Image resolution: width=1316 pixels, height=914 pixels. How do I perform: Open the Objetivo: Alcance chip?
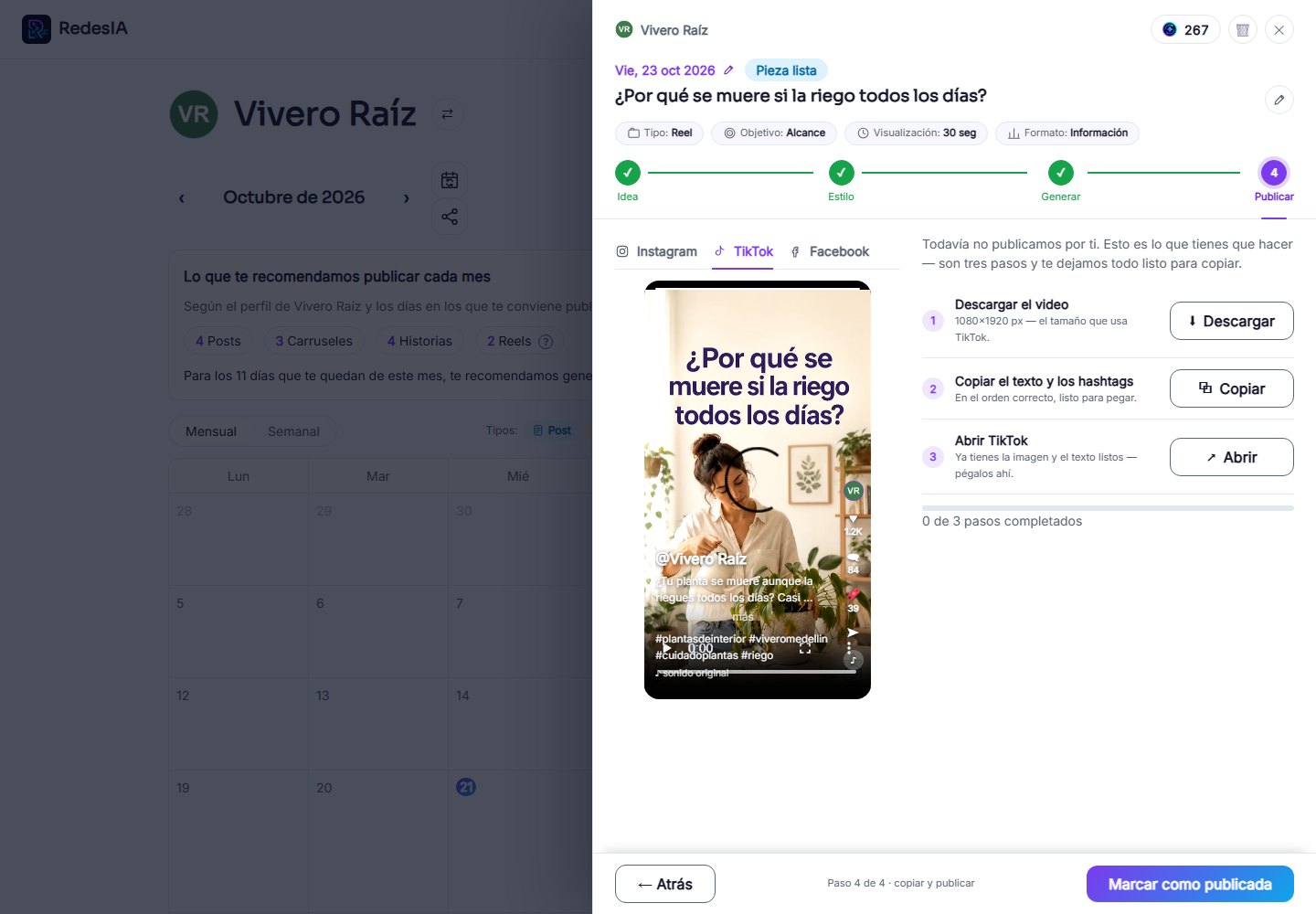pyautogui.click(x=774, y=133)
